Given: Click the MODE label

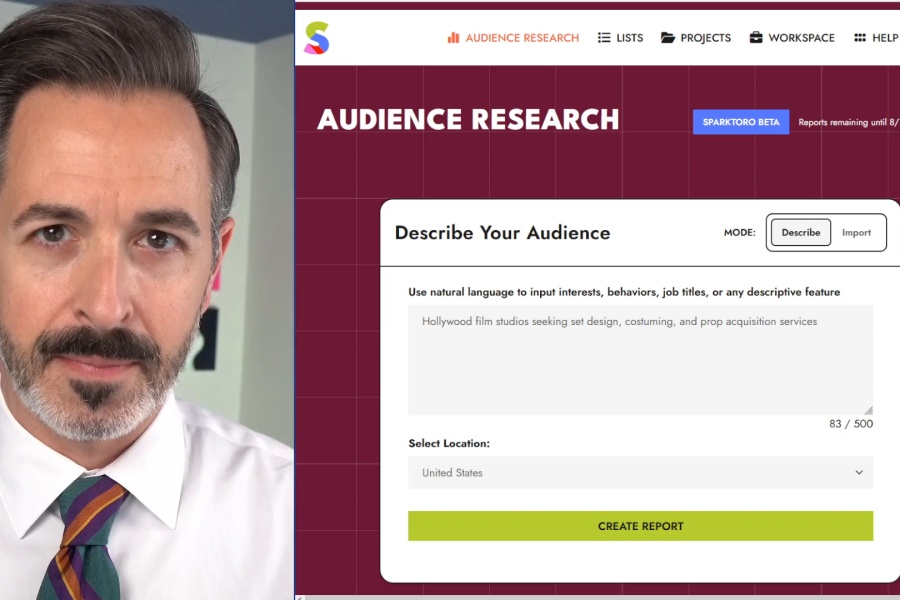Looking at the screenshot, I should tap(739, 233).
